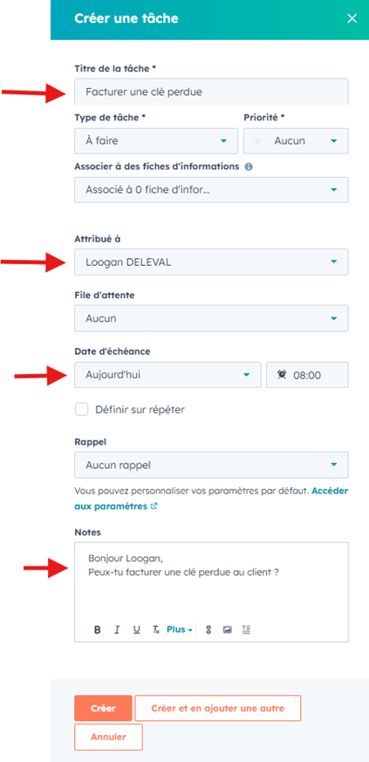This screenshot has width=369, height=762.
Task: Apply underline formatting in Notes toolbar
Action: click(137, 630)
